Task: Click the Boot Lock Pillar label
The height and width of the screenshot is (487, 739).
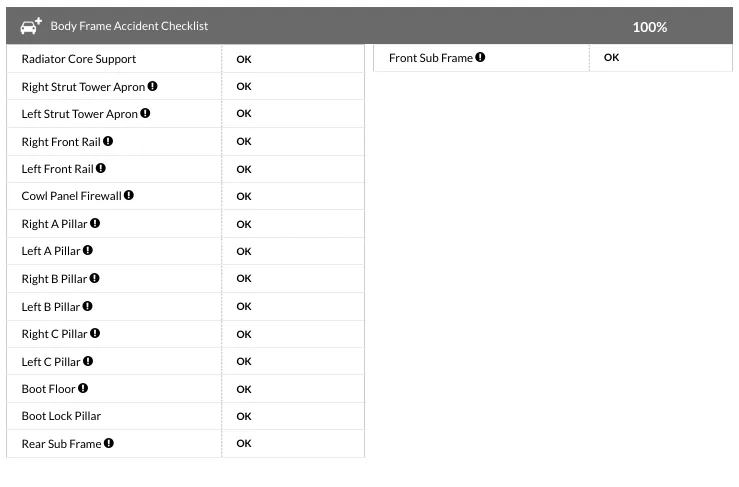Action: (61, 416)
